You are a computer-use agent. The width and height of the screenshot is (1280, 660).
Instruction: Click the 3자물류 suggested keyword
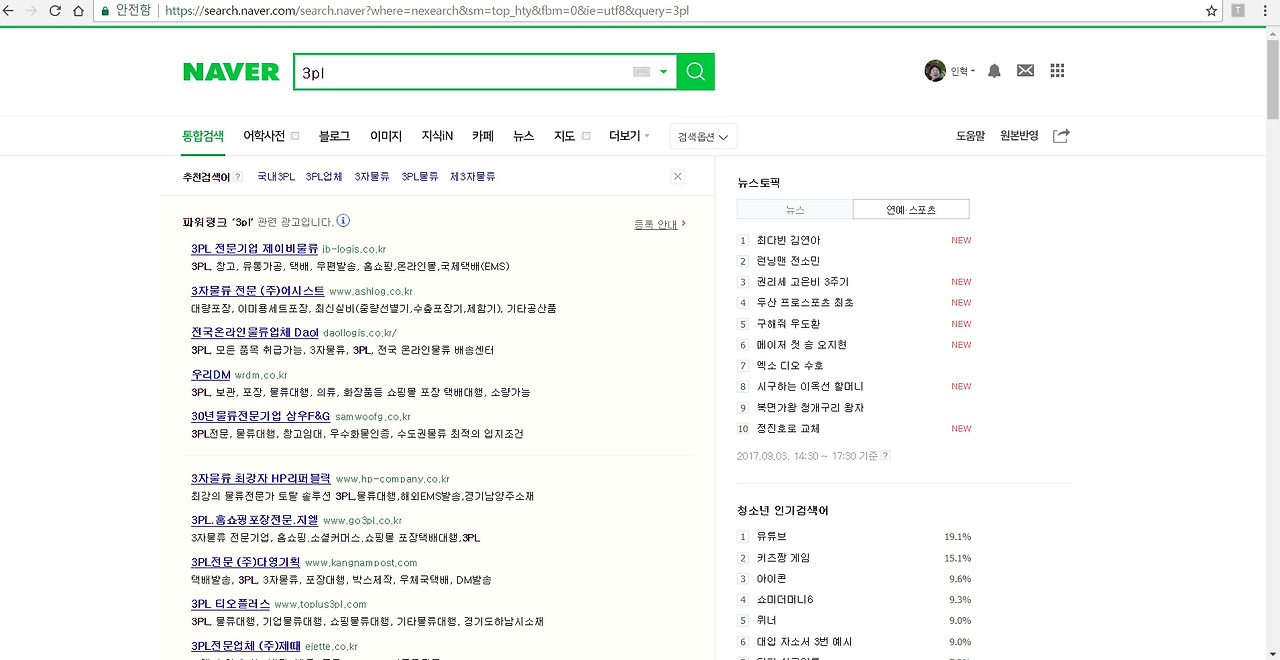[372, 177]
